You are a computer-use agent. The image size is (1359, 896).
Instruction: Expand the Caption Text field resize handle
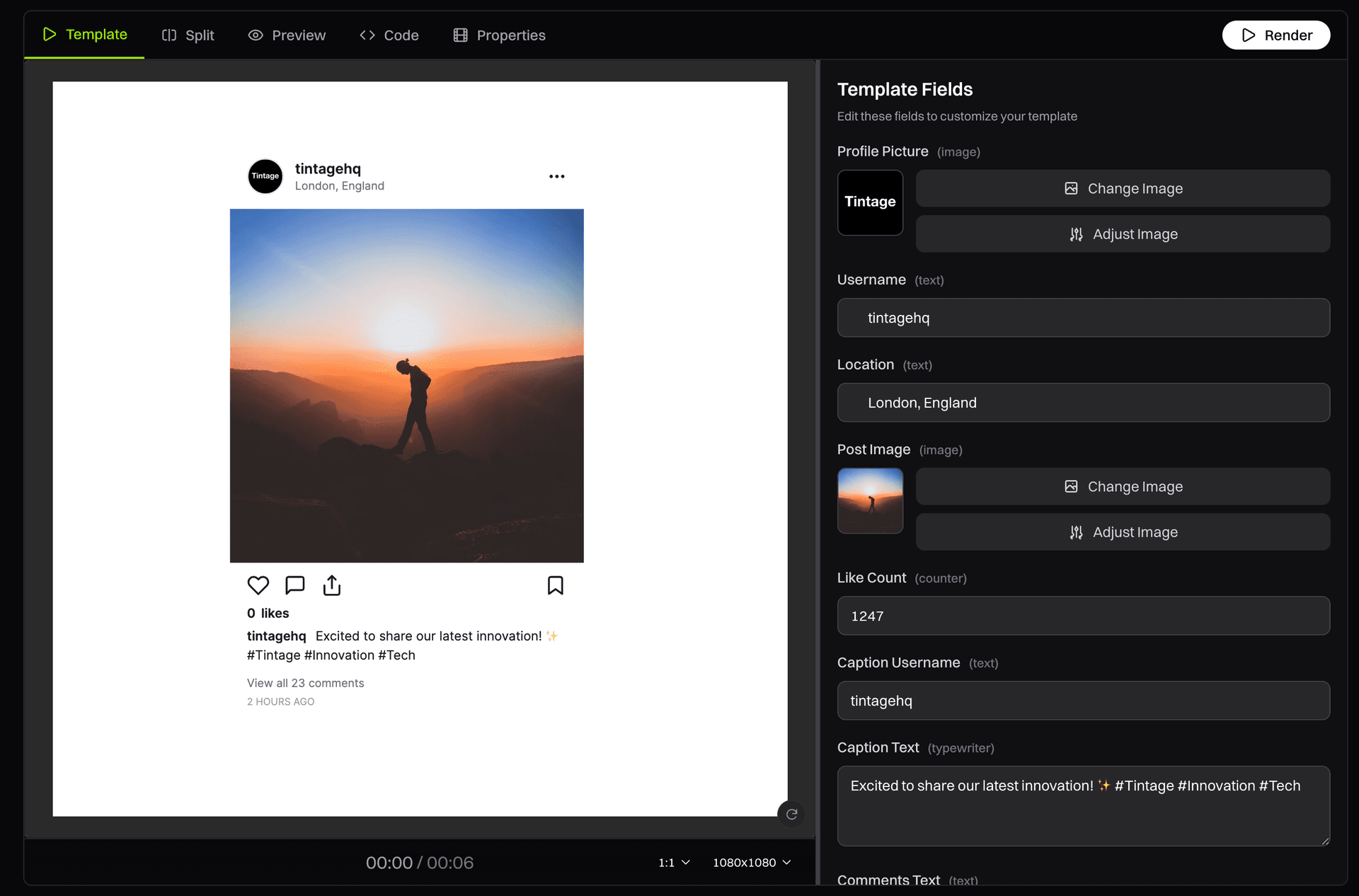coord(1324,842)
